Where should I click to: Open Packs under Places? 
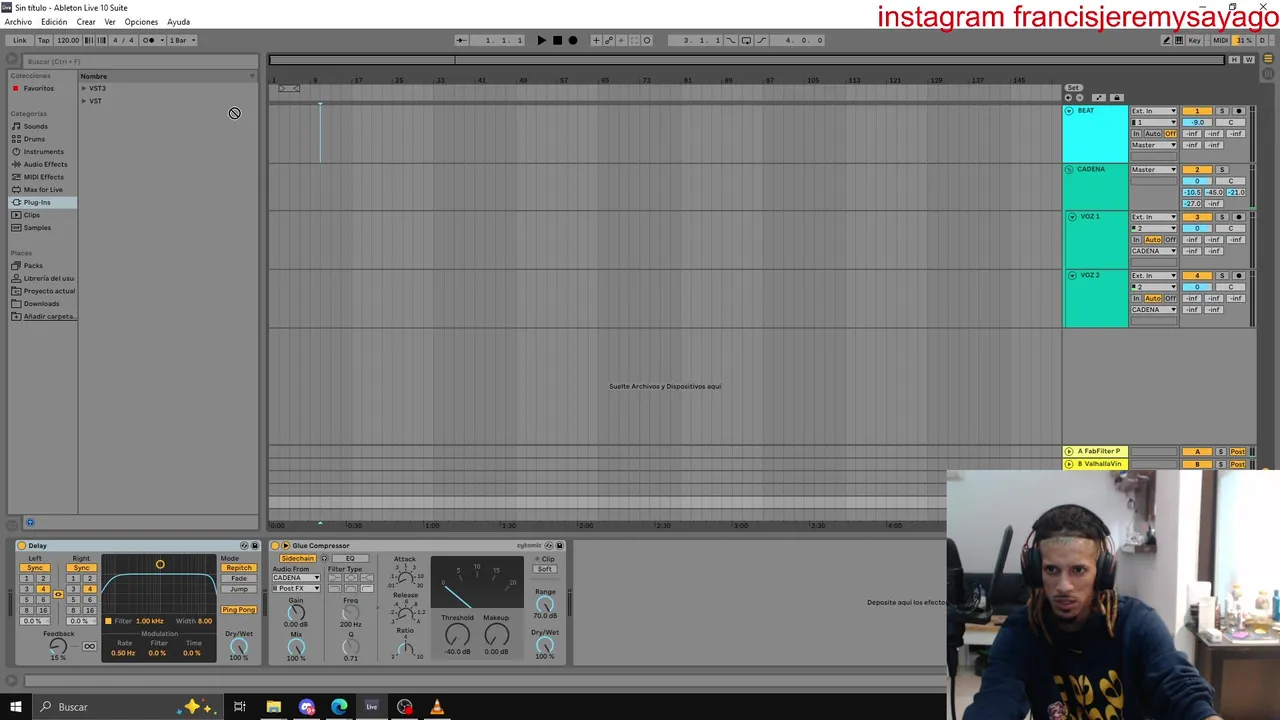pyautogui.click(x=33, y=265)
